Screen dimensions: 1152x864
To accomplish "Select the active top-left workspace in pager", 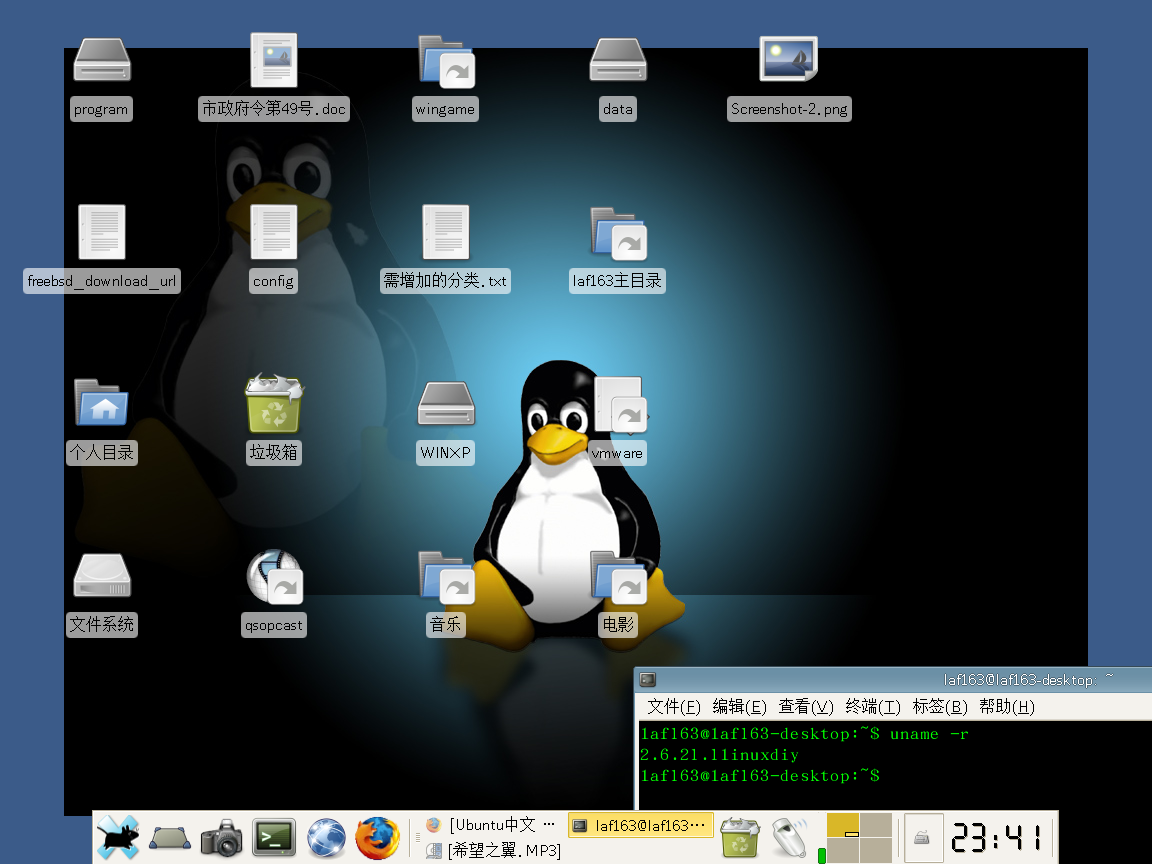I will coord(843,825).
